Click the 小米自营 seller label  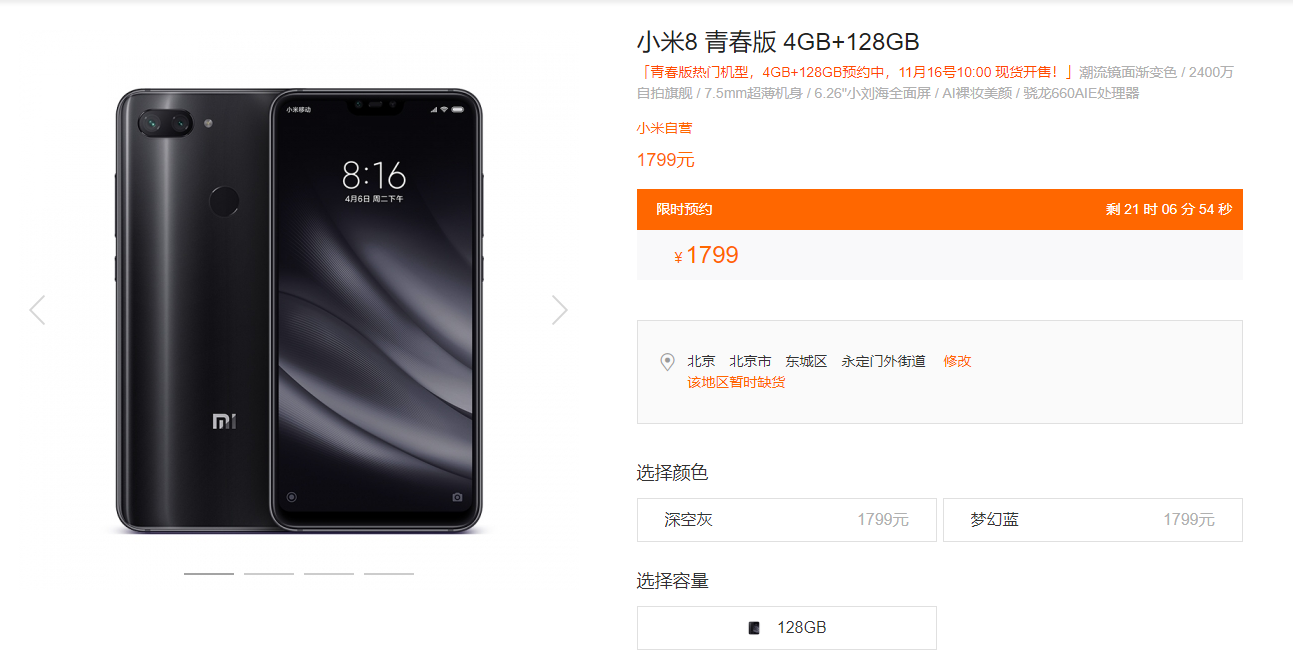coord(664,128)
